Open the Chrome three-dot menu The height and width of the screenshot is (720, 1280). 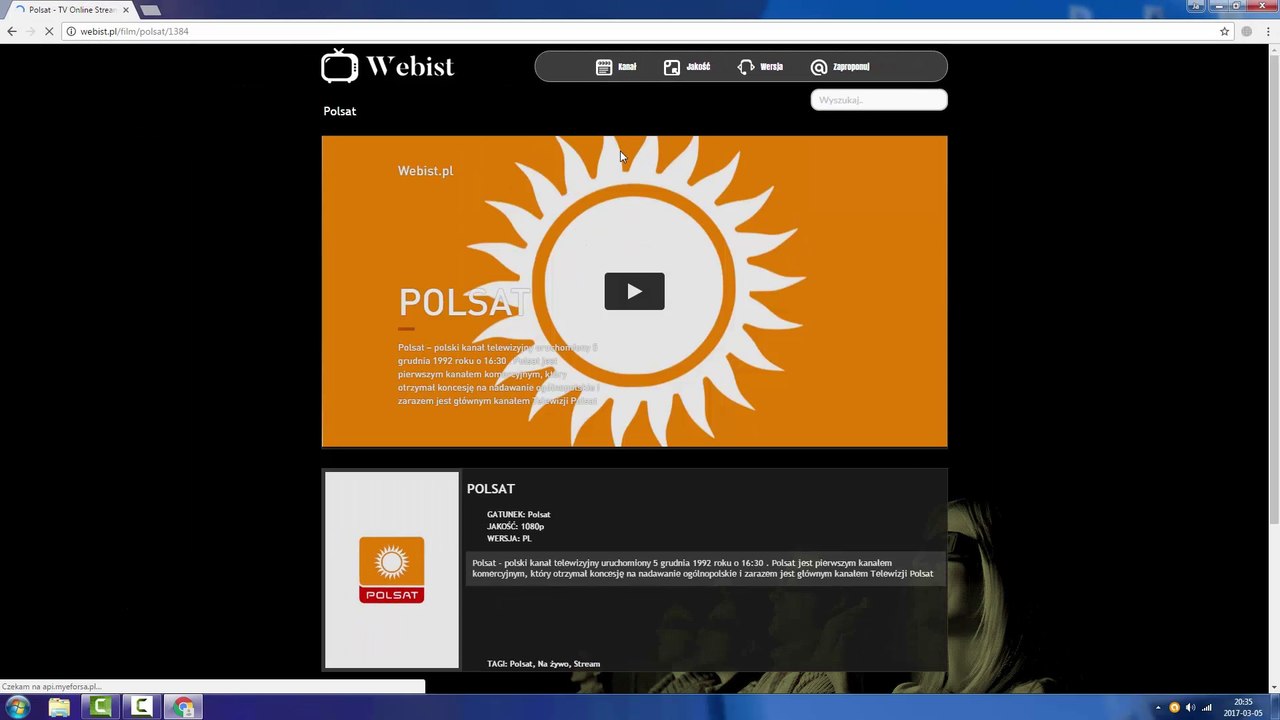[1268, 31]
